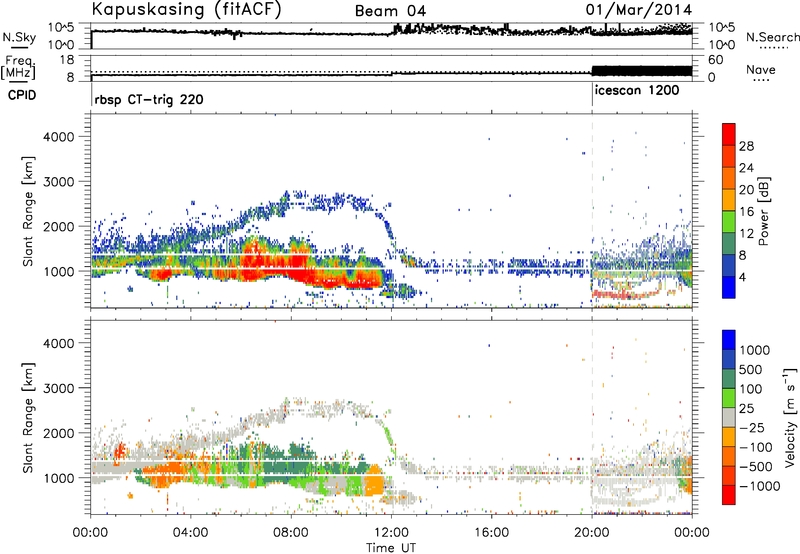Viewport: 800px width, 554px height.
Task: Click the "Beam 04" label
Action: pyautogui.click(x=390, y=11)
